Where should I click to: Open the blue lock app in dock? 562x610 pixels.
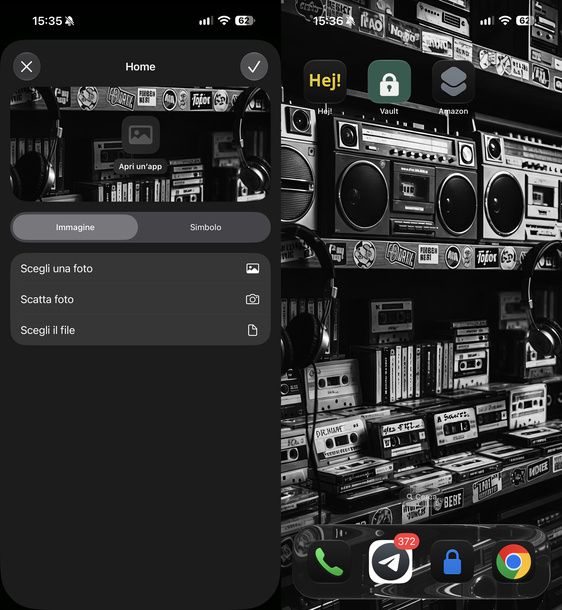pyautogui.click(x=452, y=562)
